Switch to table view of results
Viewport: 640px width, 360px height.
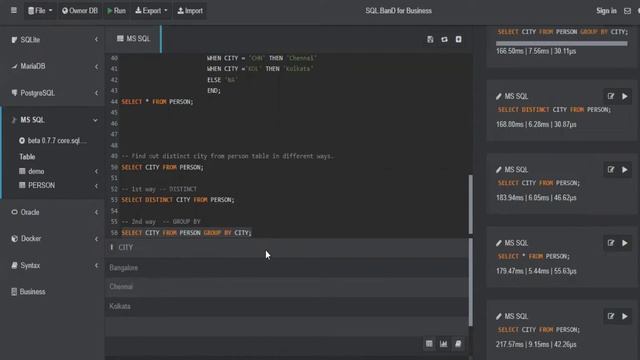point(429,344)
